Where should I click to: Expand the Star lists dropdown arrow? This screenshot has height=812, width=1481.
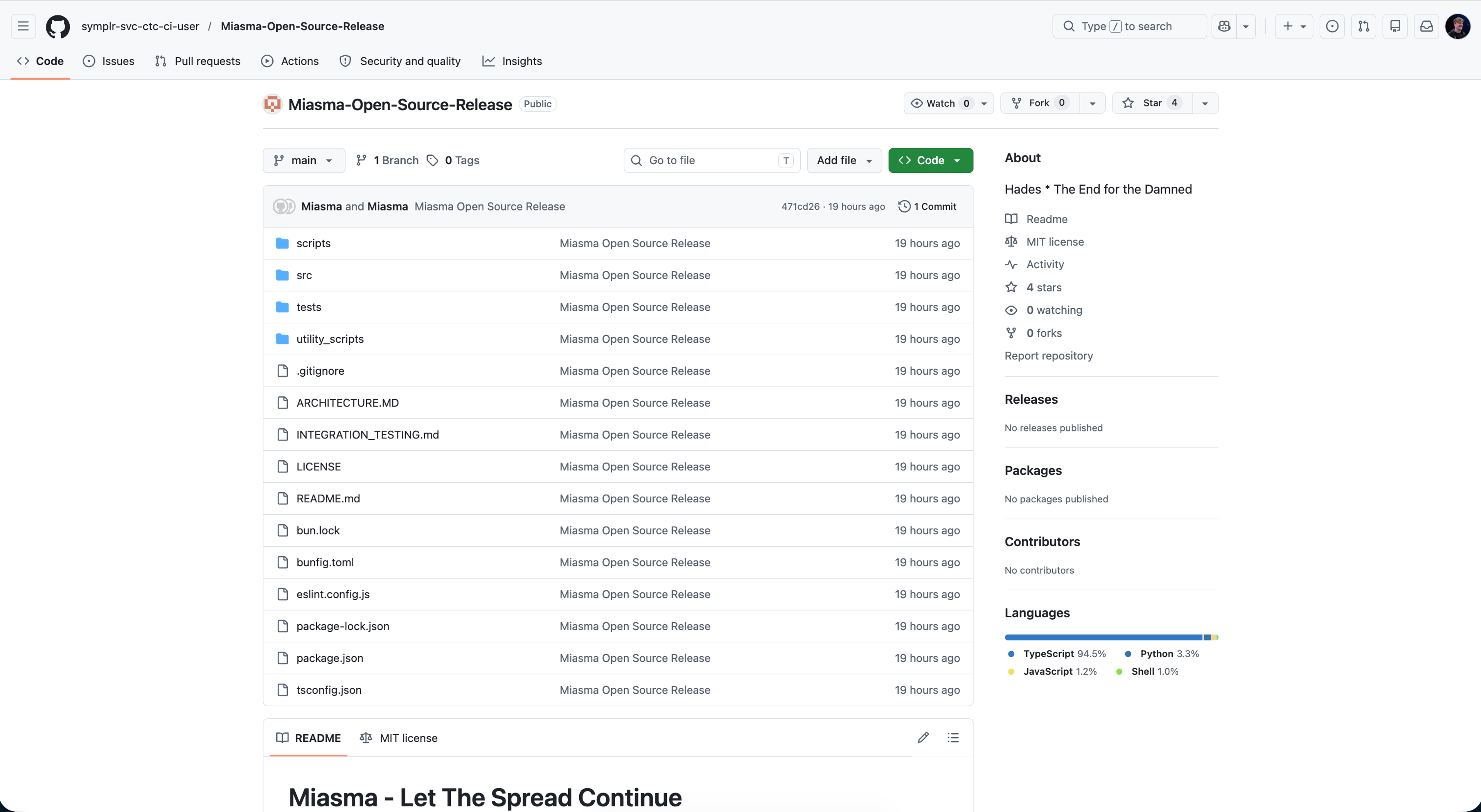tap(1205, 103)
